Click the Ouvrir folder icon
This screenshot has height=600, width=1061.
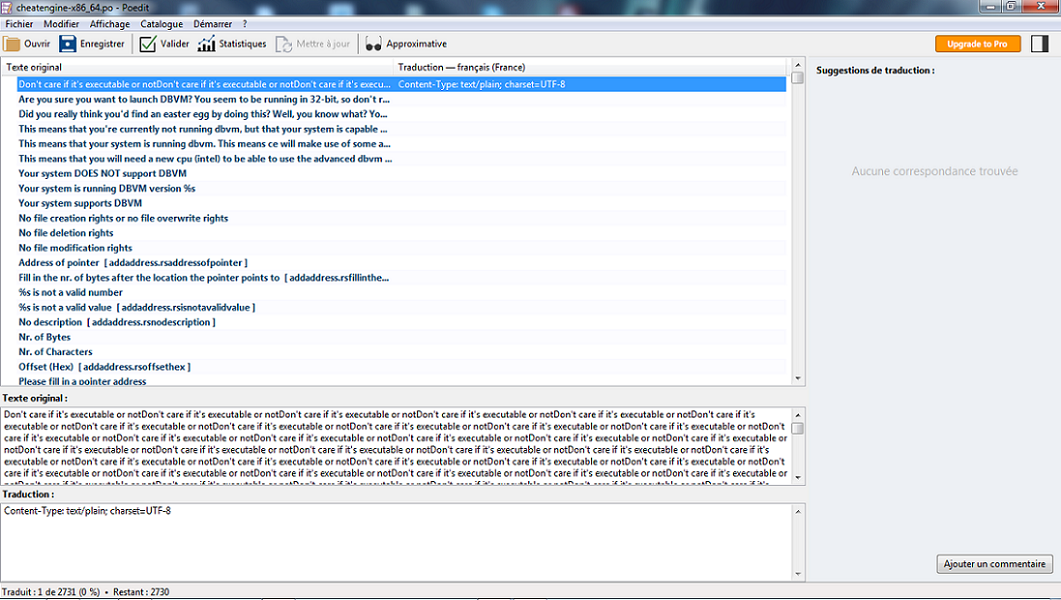tap(12, 44)
